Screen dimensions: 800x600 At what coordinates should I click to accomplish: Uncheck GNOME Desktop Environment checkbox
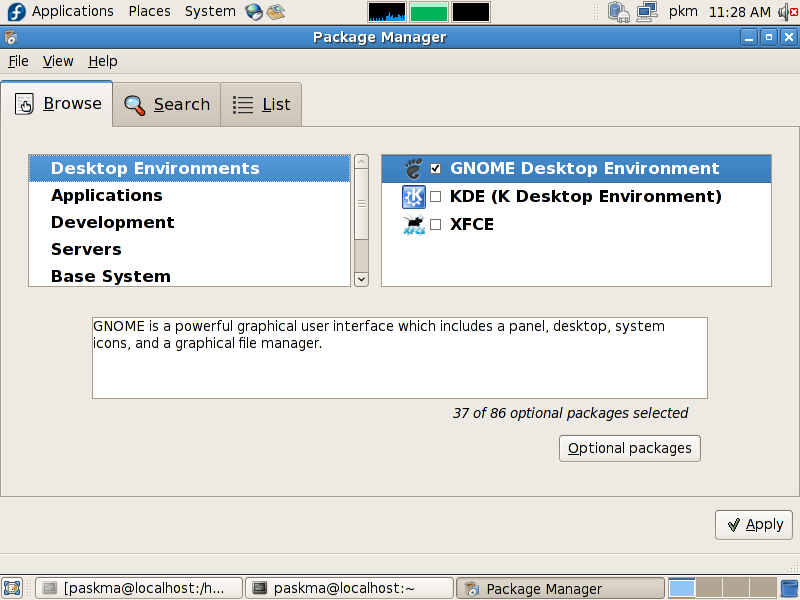point(435,168)
